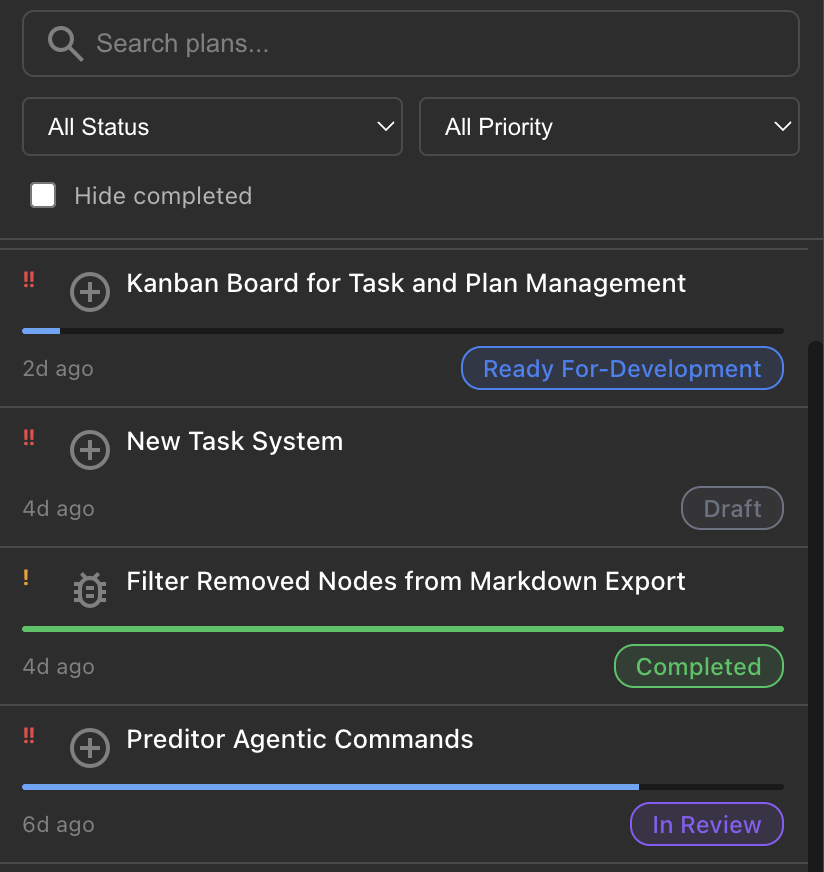Open the All Status dropdown
The image size is (824, 872).
(x=212, y=127)
